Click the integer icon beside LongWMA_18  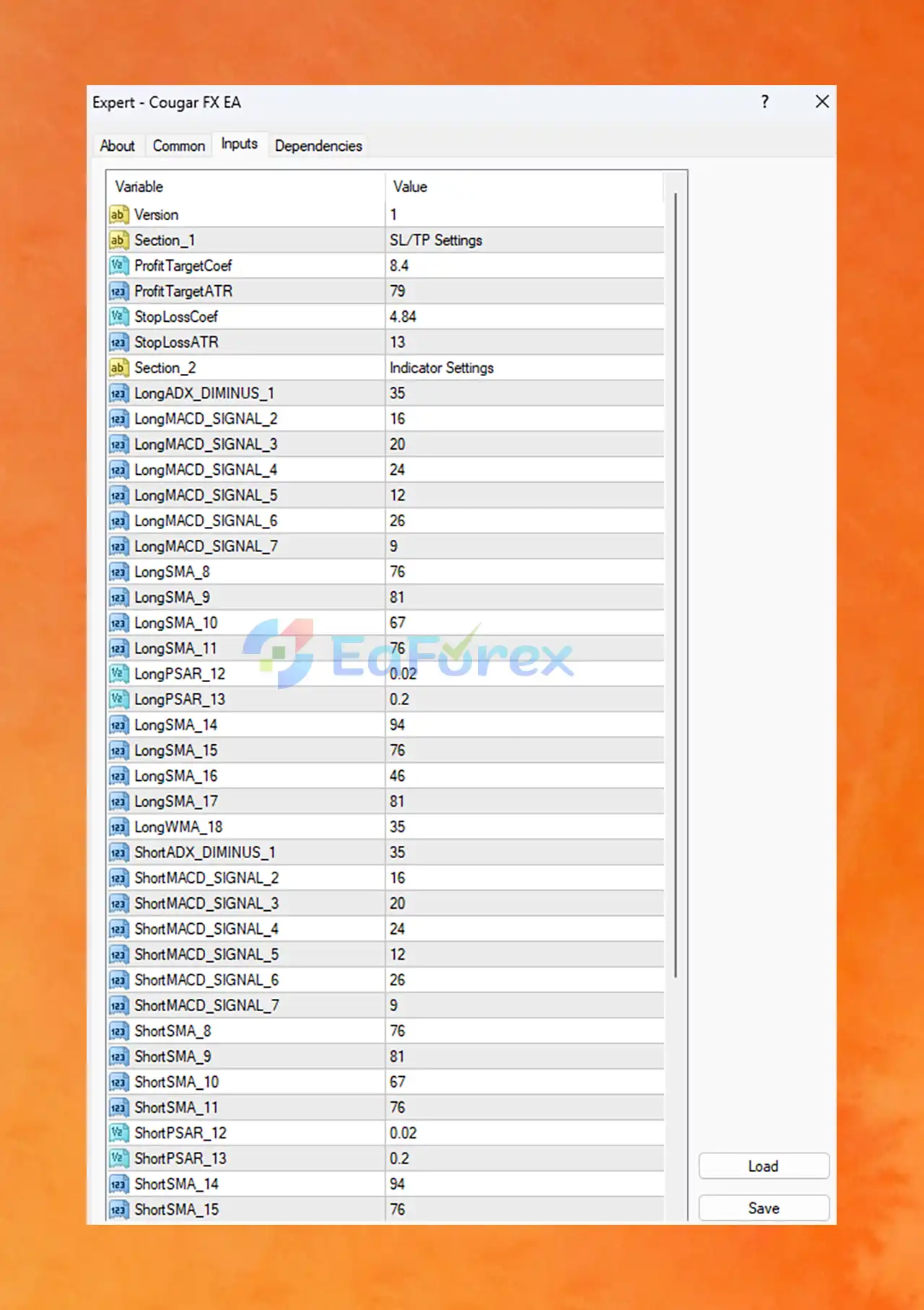[x=118, y=827]
